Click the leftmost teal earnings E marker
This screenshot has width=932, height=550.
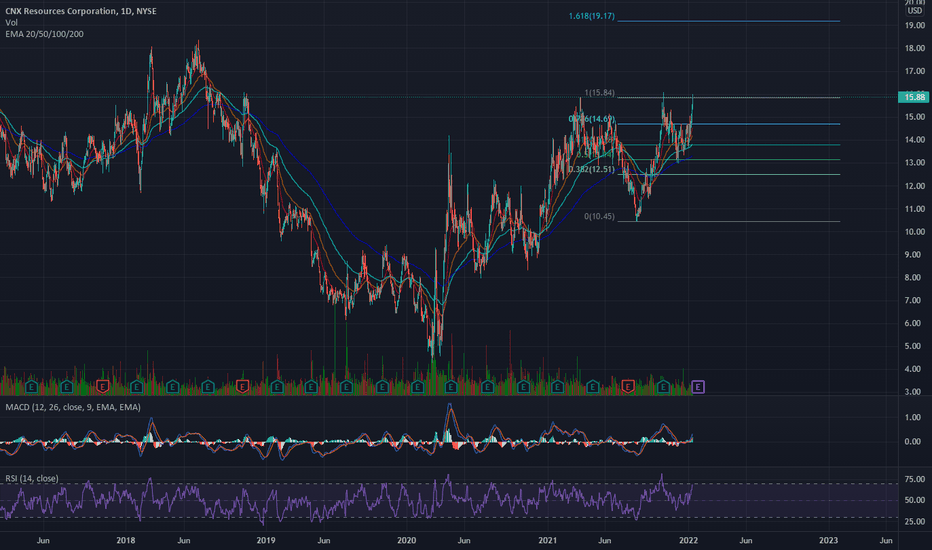(x=32, y=387)
